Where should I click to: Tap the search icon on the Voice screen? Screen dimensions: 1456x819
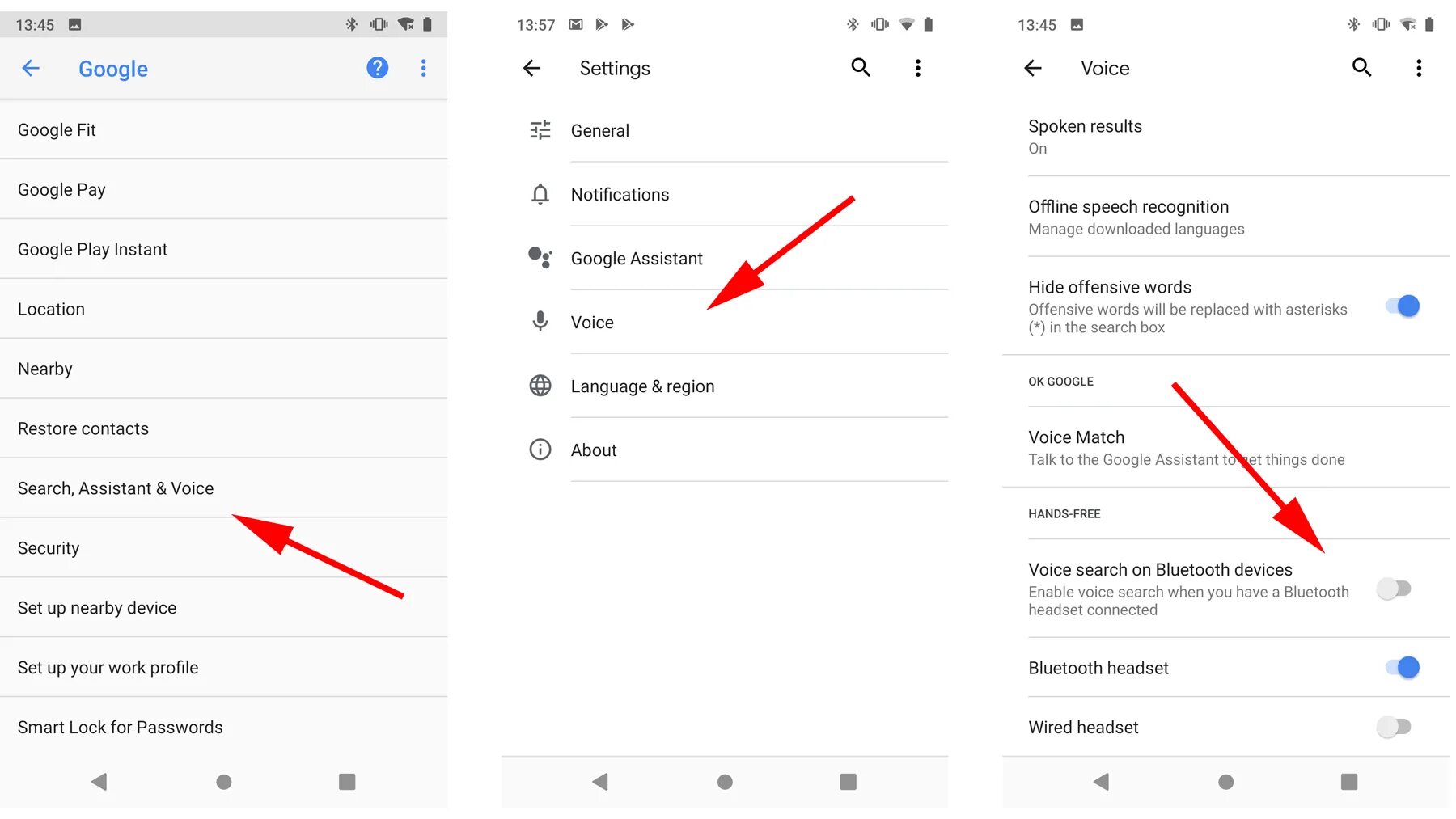pos(1362,68)
